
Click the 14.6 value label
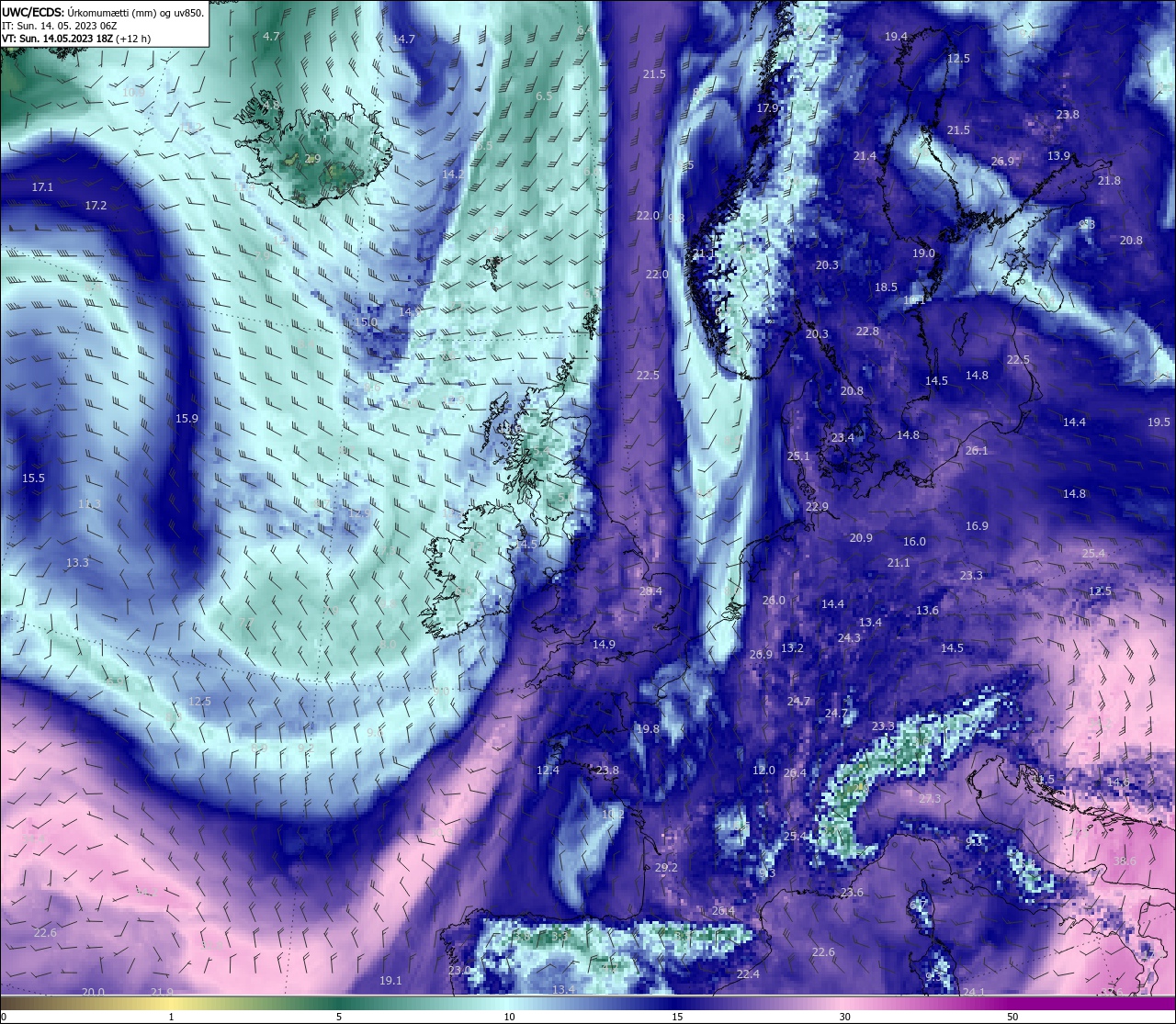[1118, 782]
